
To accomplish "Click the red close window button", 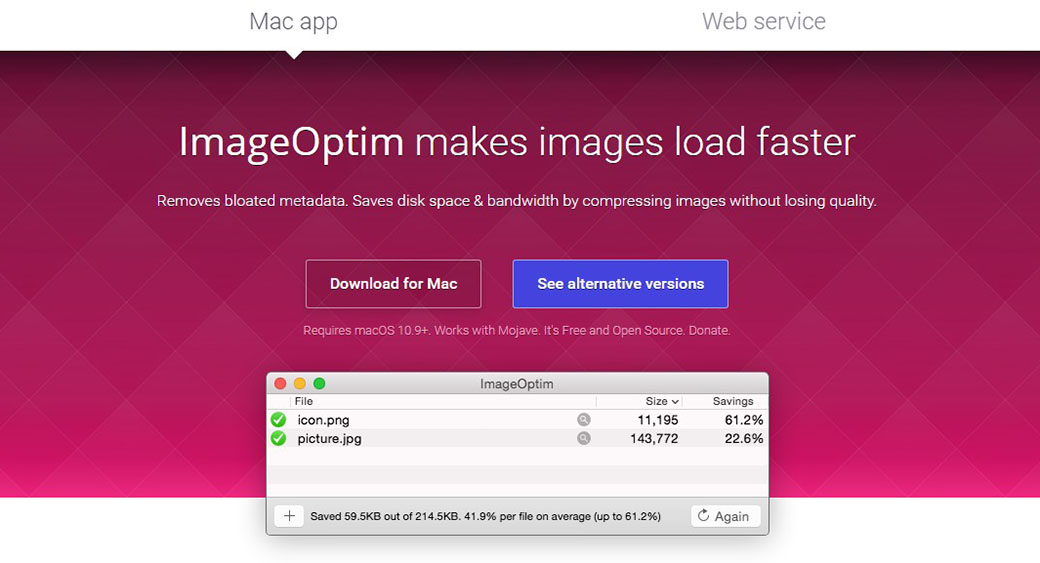I will [x=280, y=384].
